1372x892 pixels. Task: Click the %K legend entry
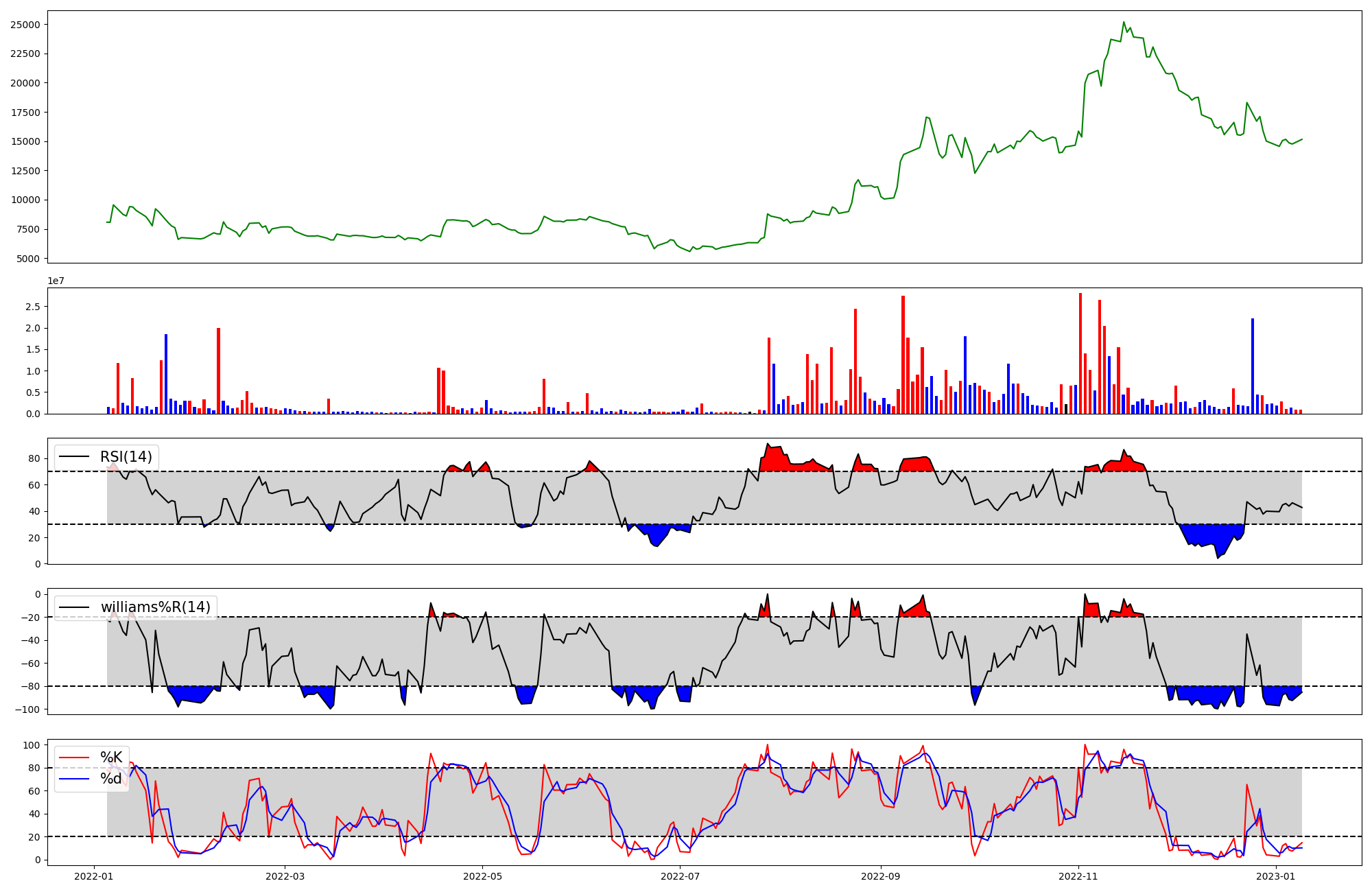(111, 758)
